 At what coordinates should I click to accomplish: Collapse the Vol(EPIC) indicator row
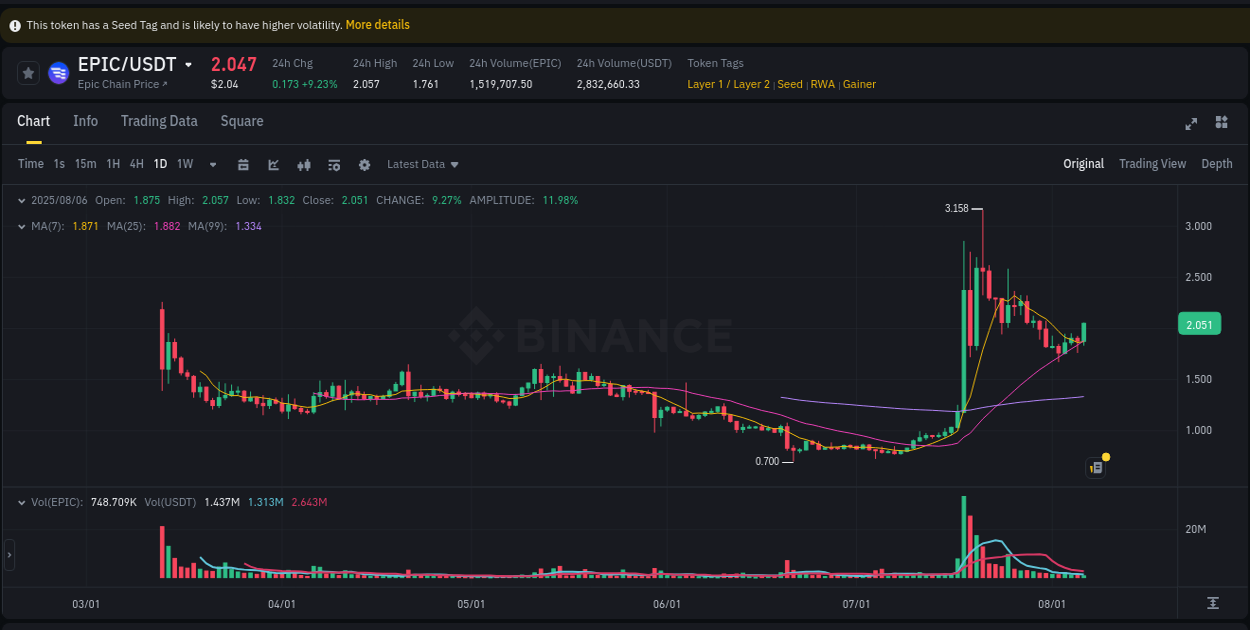click(x=22, y=501)
